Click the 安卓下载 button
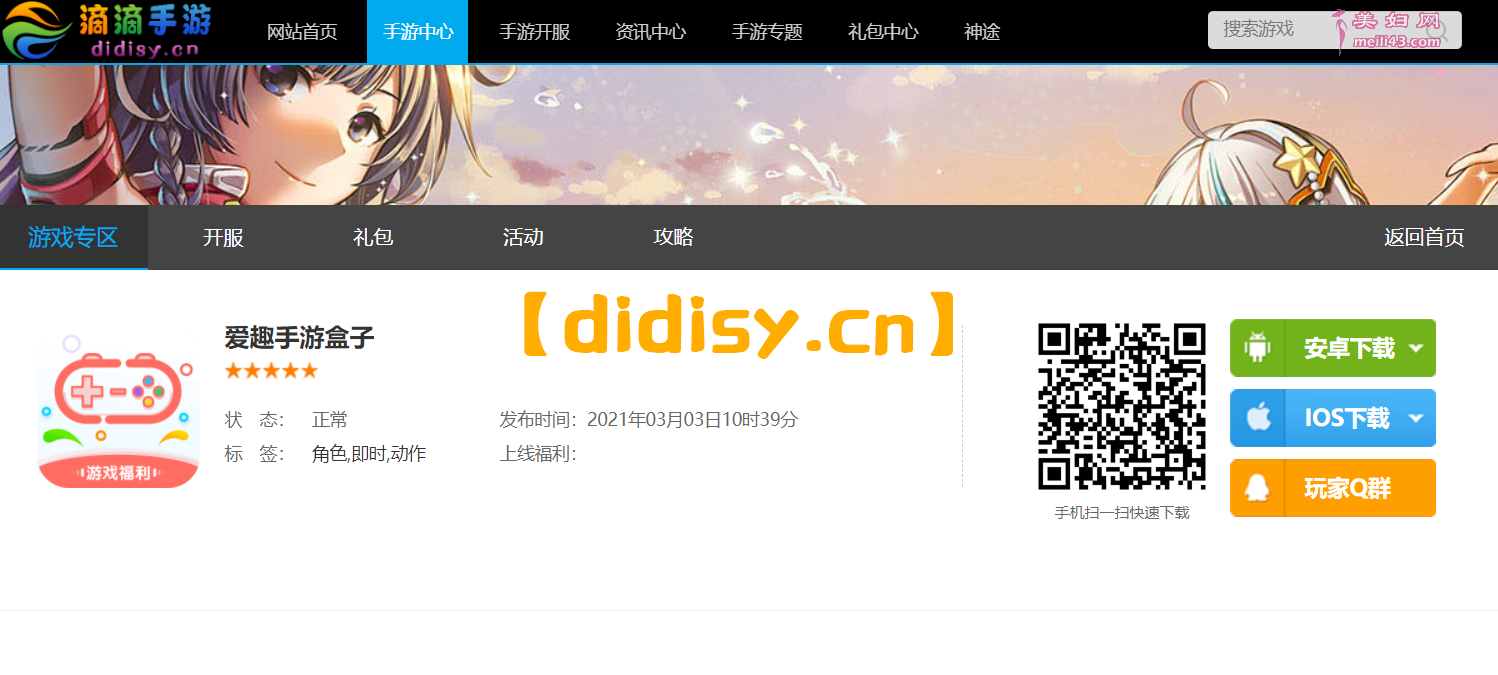 [x=1332, y=348]
